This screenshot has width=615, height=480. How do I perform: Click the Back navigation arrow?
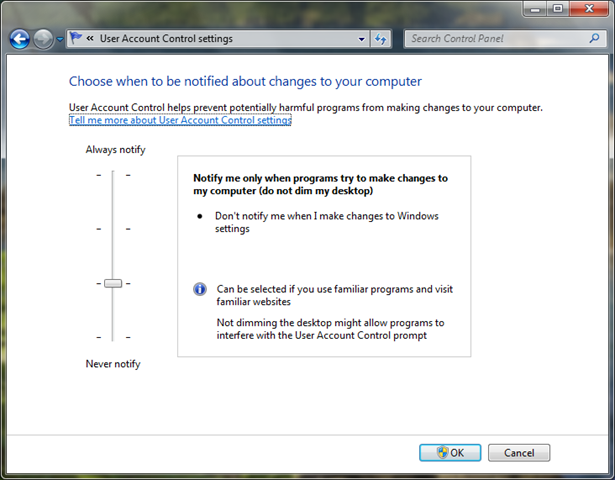19,39
